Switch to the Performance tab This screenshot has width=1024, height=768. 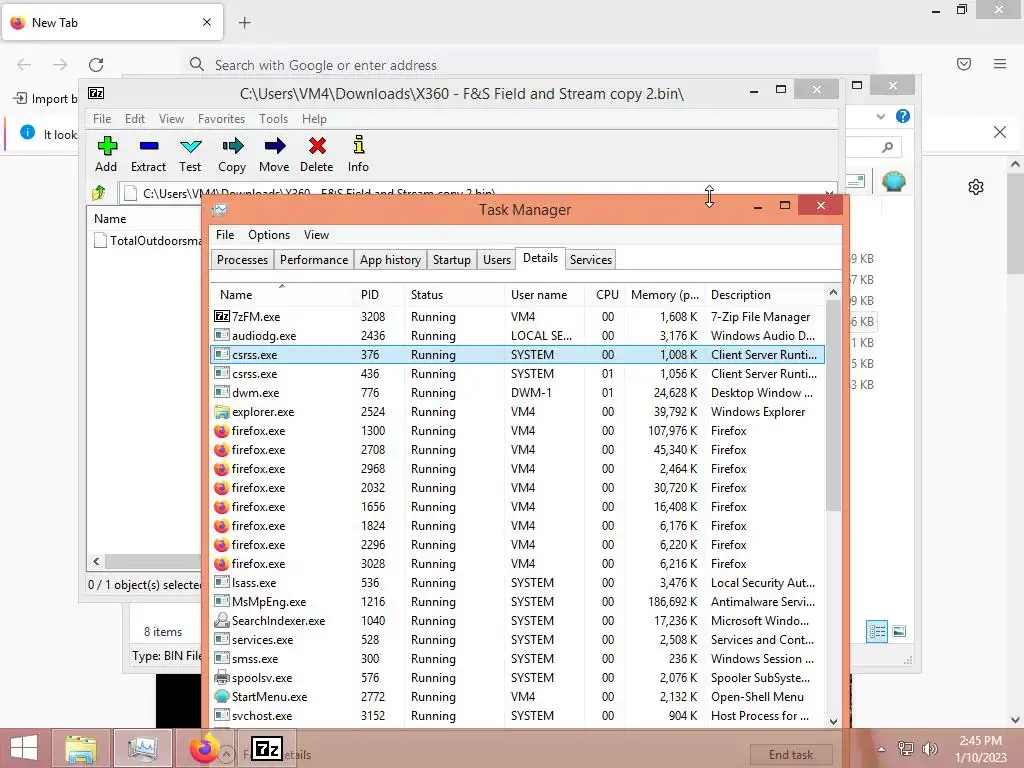314,260
